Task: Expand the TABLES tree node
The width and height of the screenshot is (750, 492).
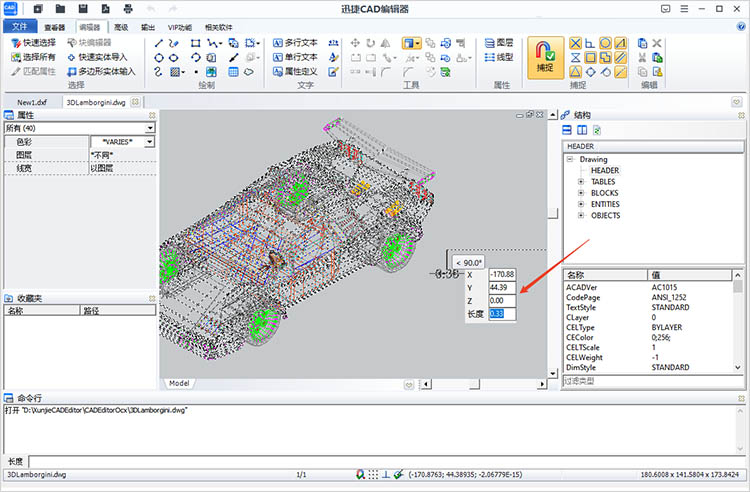Action: [x=581, y=182]
